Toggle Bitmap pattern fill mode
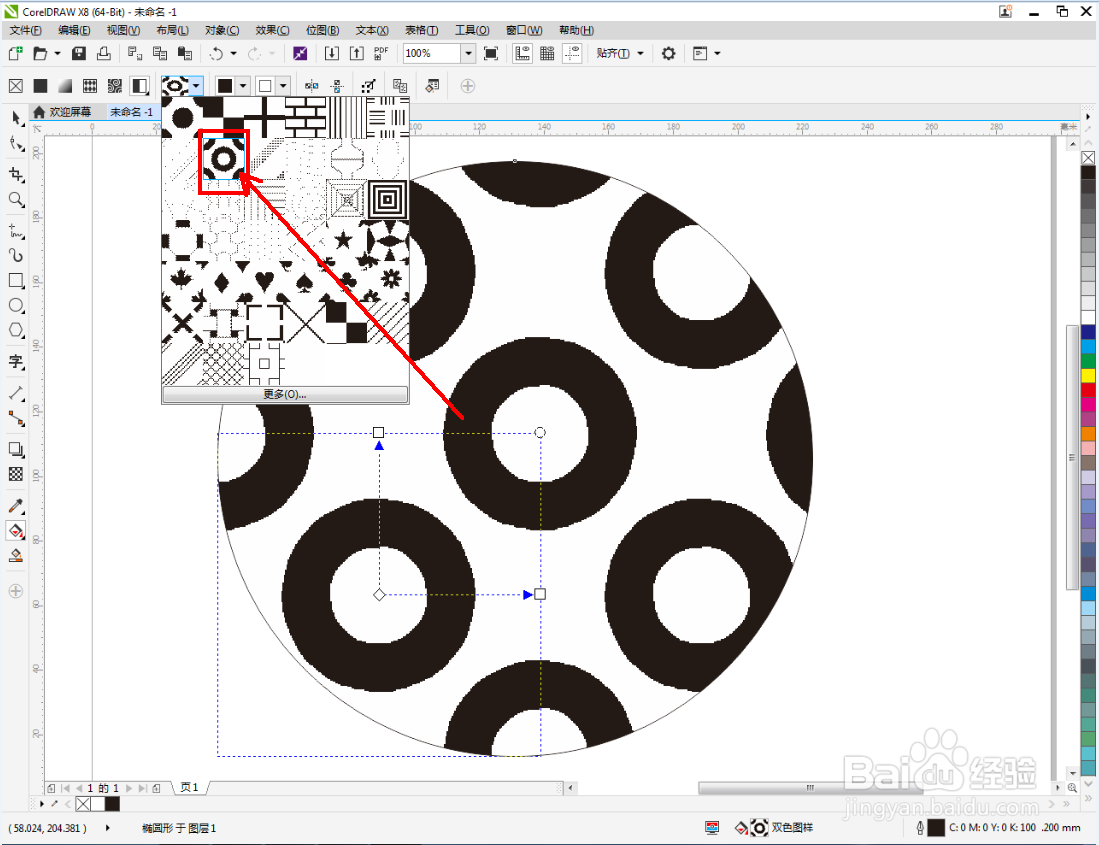This screenshot has height=845, width=1099. (x=115, y=85)
